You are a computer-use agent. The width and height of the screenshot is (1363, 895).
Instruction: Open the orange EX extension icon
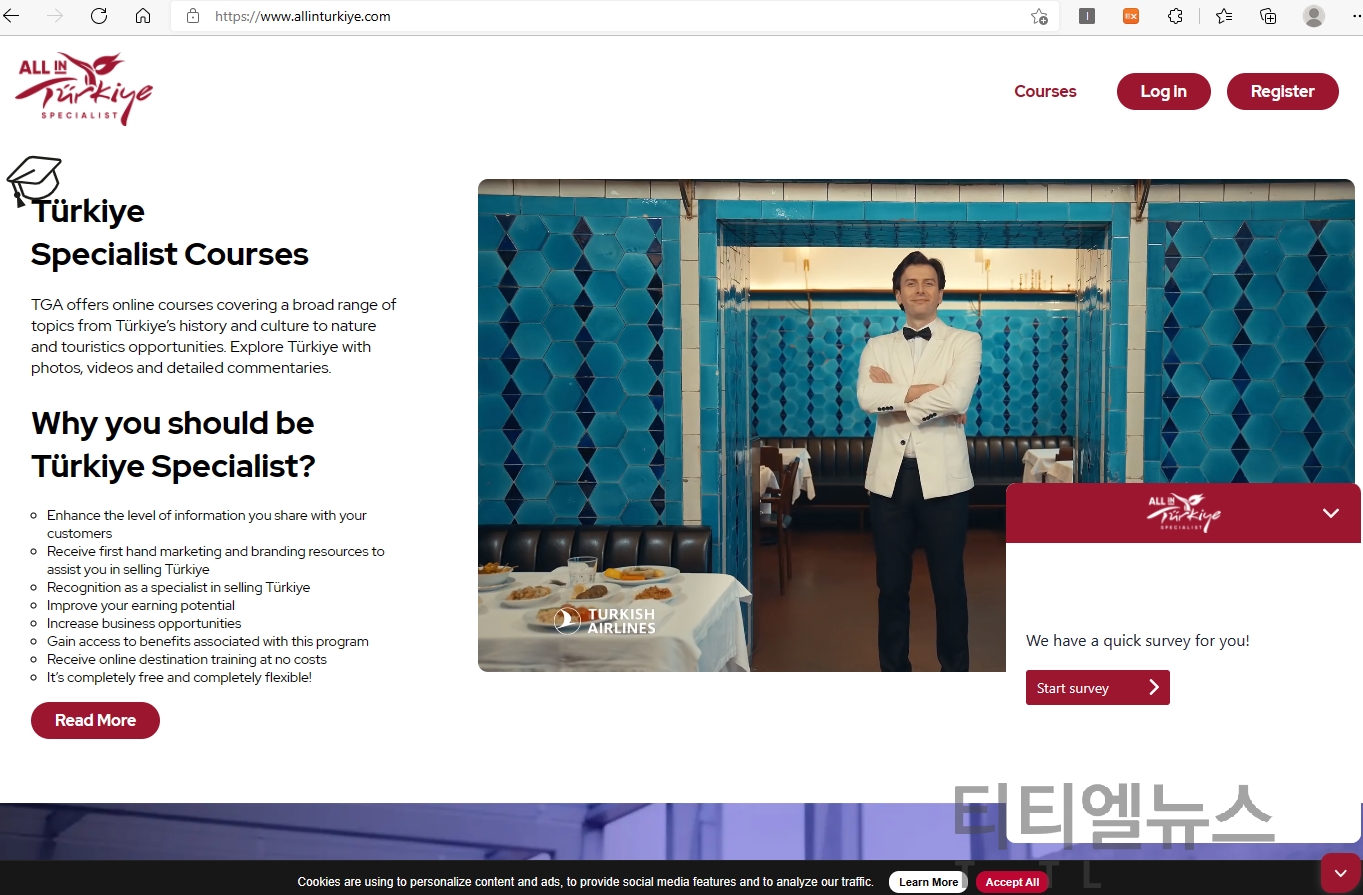pyautogui.click(x=1131, y=16)
